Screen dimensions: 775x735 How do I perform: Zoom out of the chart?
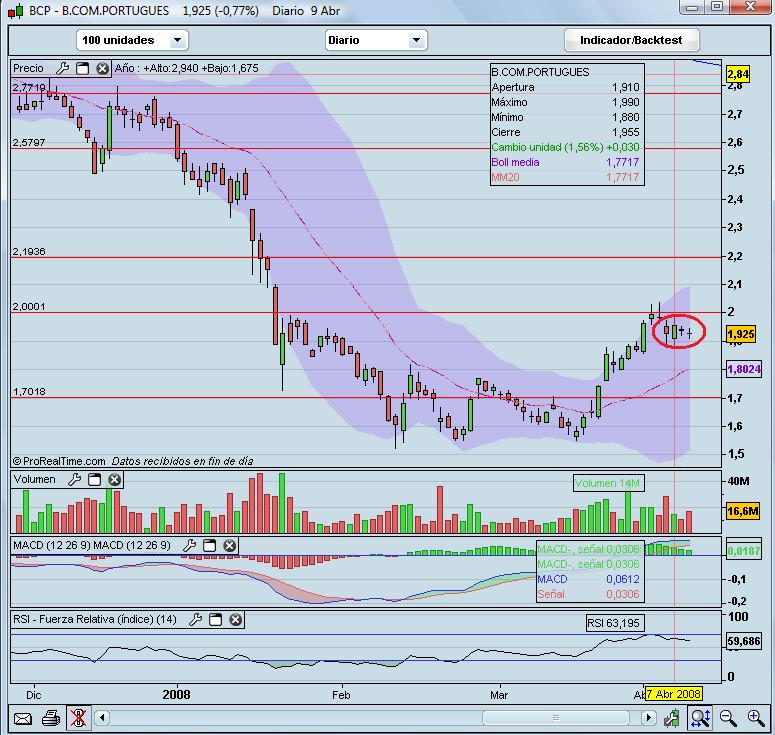[x=728, y=718]
